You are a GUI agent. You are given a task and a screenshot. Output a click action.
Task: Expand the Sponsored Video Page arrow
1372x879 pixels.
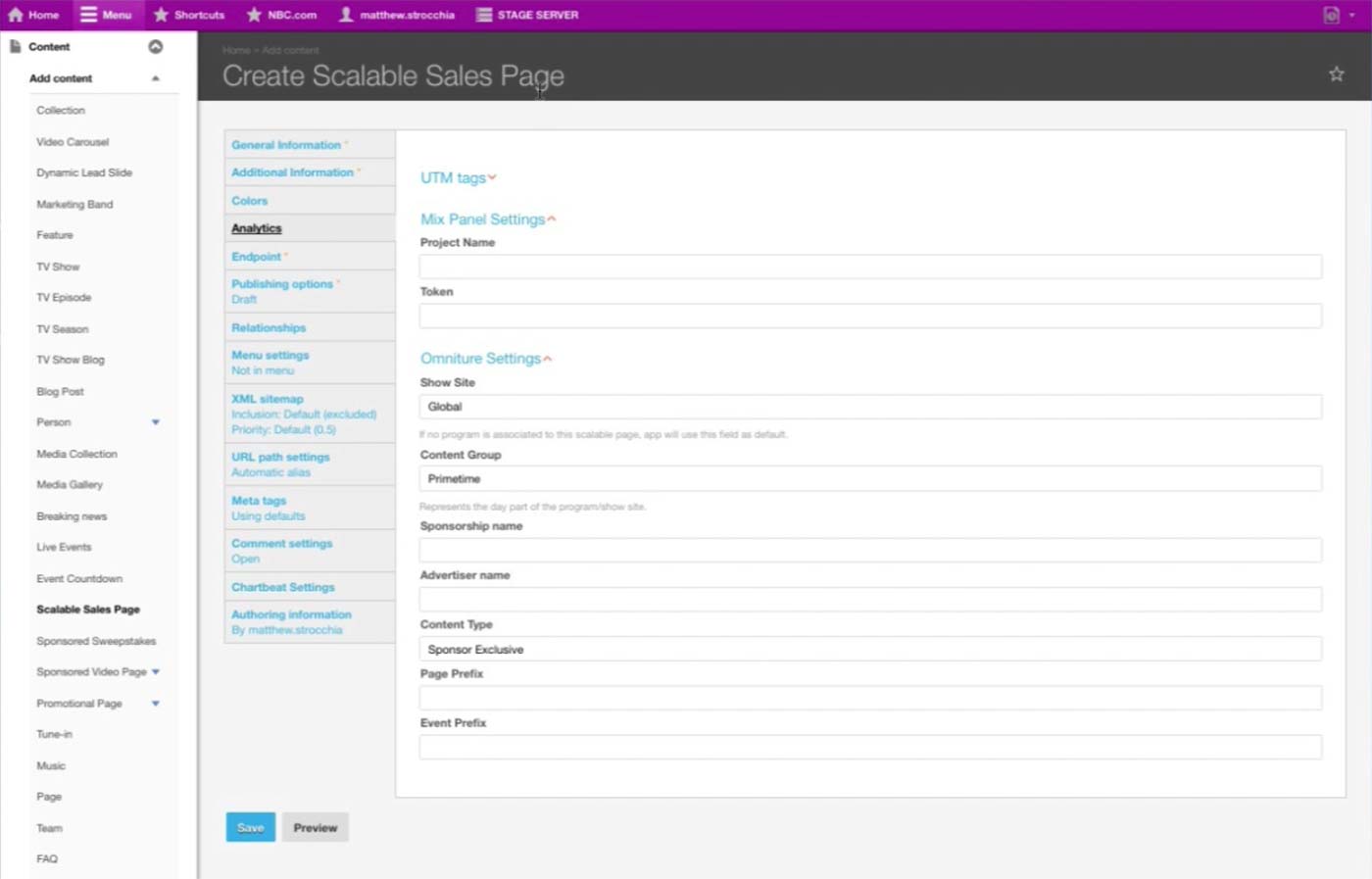click(156, 672)
